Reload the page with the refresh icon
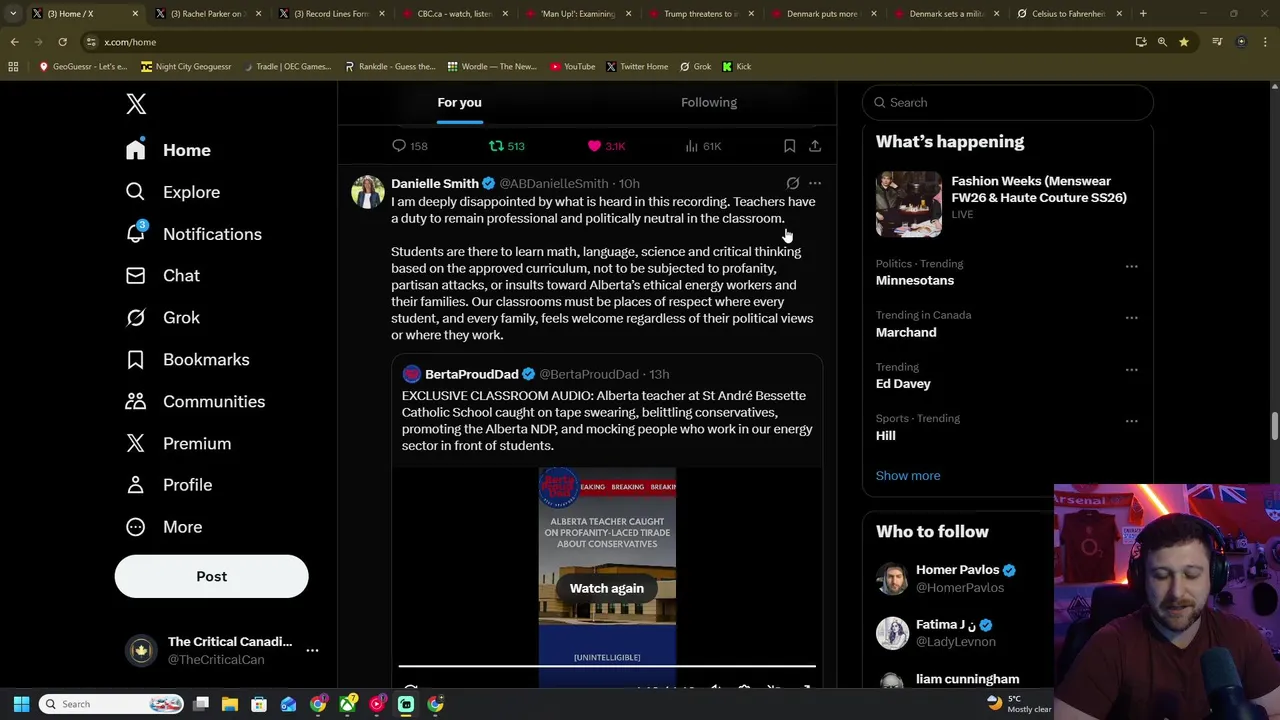Screen dimensions: 1280x720 click(x=62, y=42)
